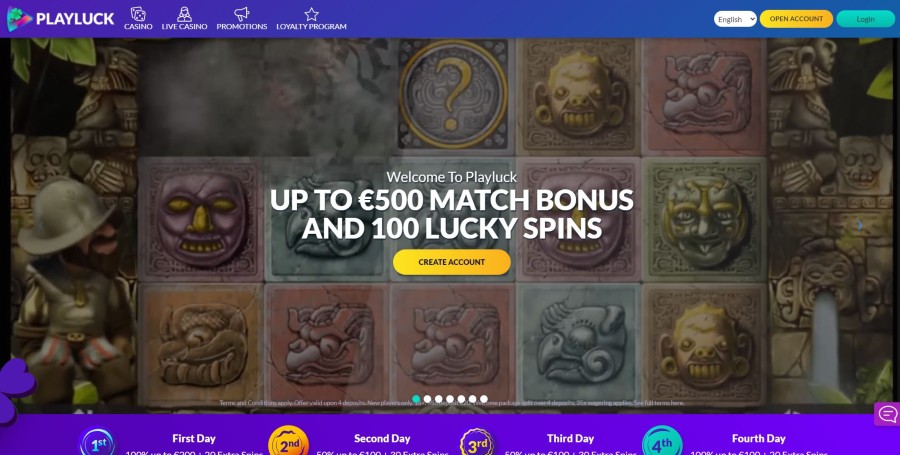Open the Casino dice icon
The width and height of the screenshot is (900, 455).
pos(138,14)
